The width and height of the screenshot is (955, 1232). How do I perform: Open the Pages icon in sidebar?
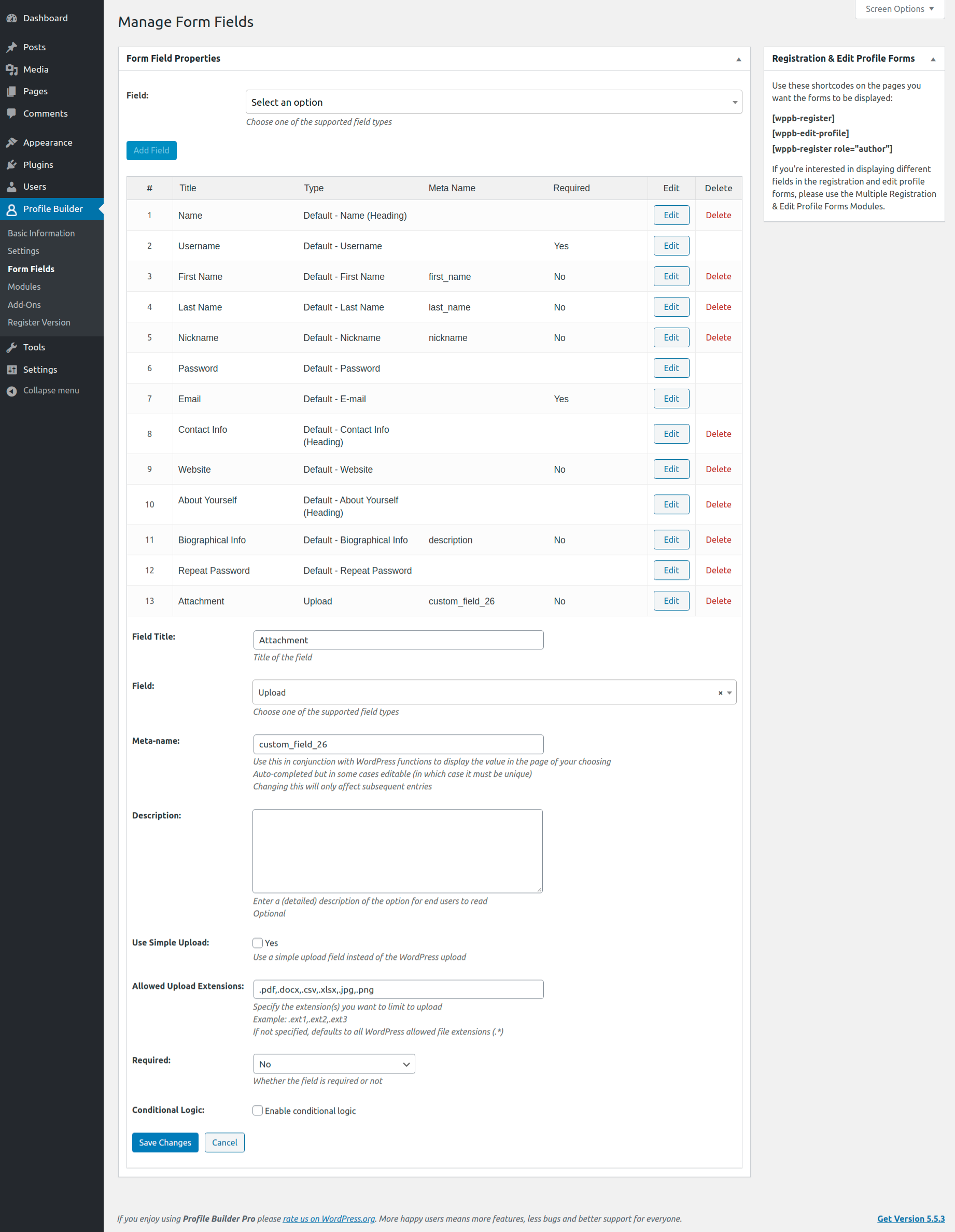pos(12,91)
